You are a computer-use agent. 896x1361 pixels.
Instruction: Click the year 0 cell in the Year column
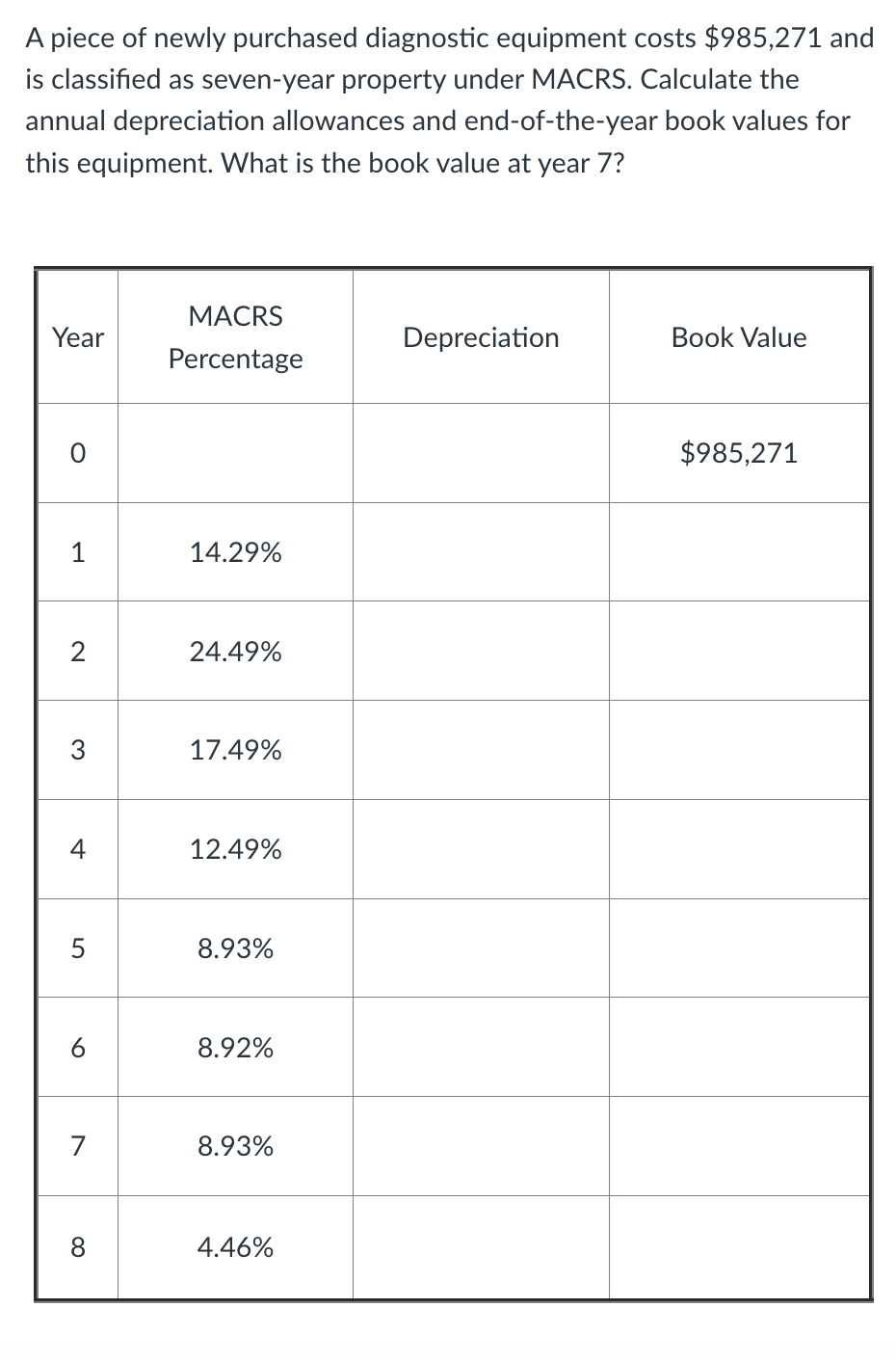coord(78,453)
